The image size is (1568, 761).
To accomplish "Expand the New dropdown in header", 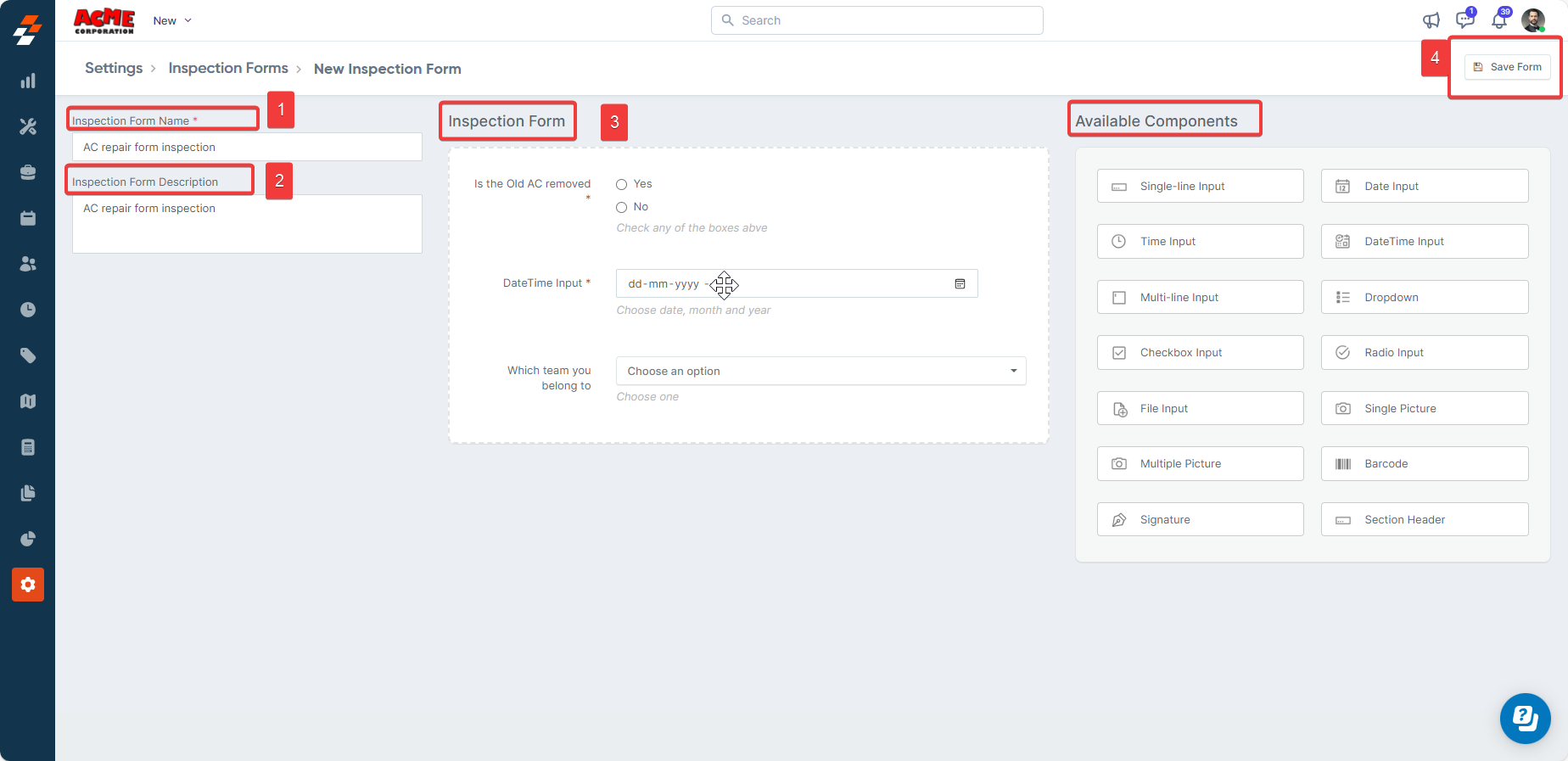I will (x=172, y=20).
